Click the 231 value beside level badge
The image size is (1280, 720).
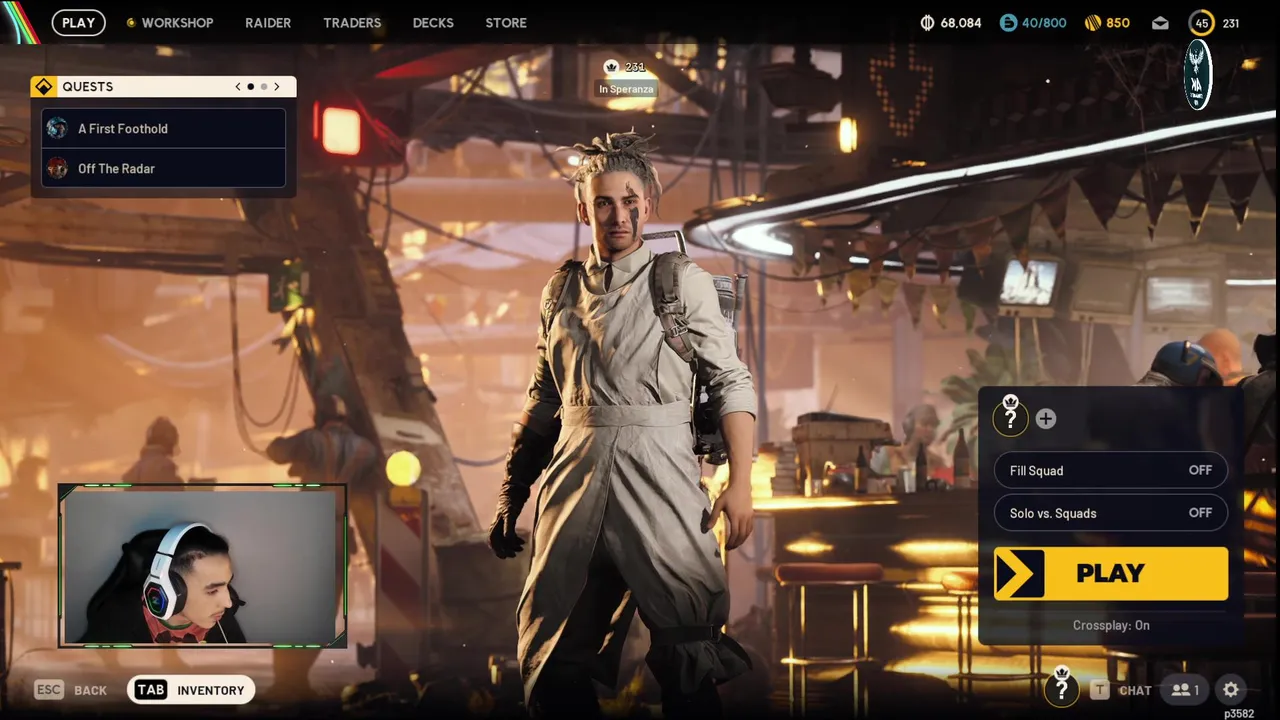click(1231, 23)
